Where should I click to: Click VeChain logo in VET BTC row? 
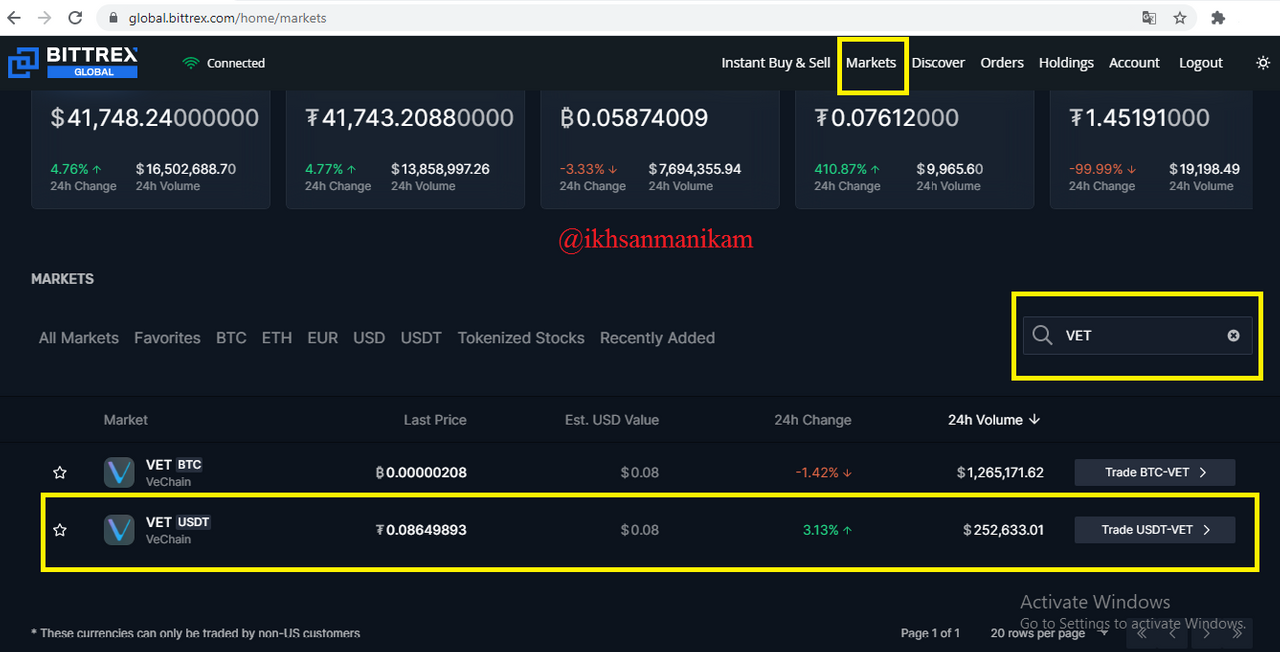click(x=119, y=472)
